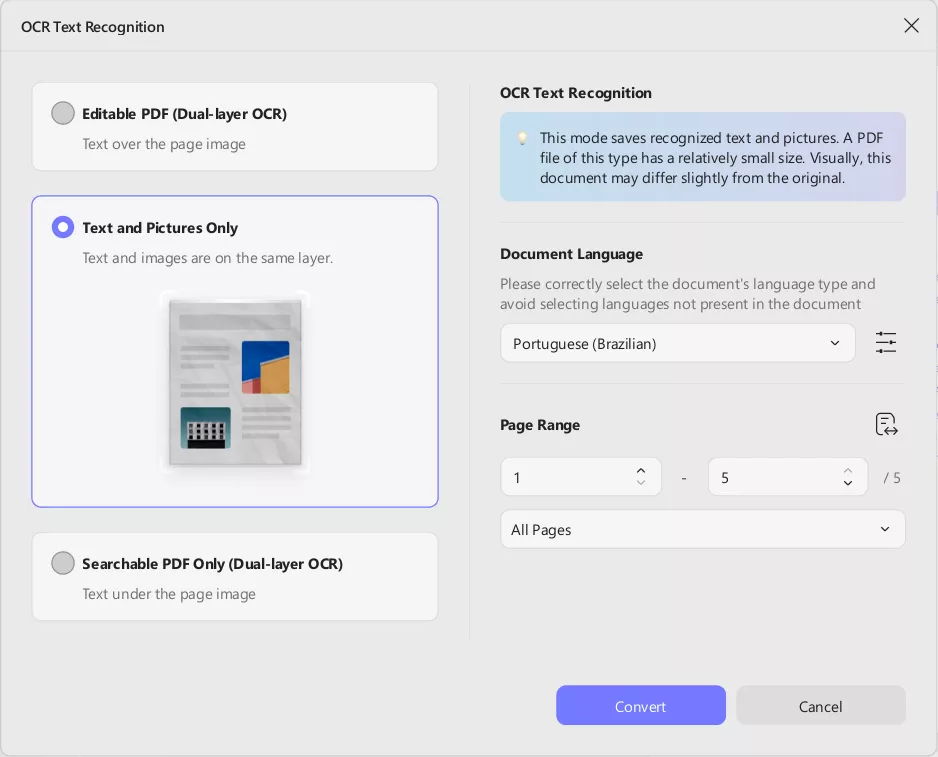Open the All Pages dropdown
Screen dimensions: 938x757
point(703,529)
